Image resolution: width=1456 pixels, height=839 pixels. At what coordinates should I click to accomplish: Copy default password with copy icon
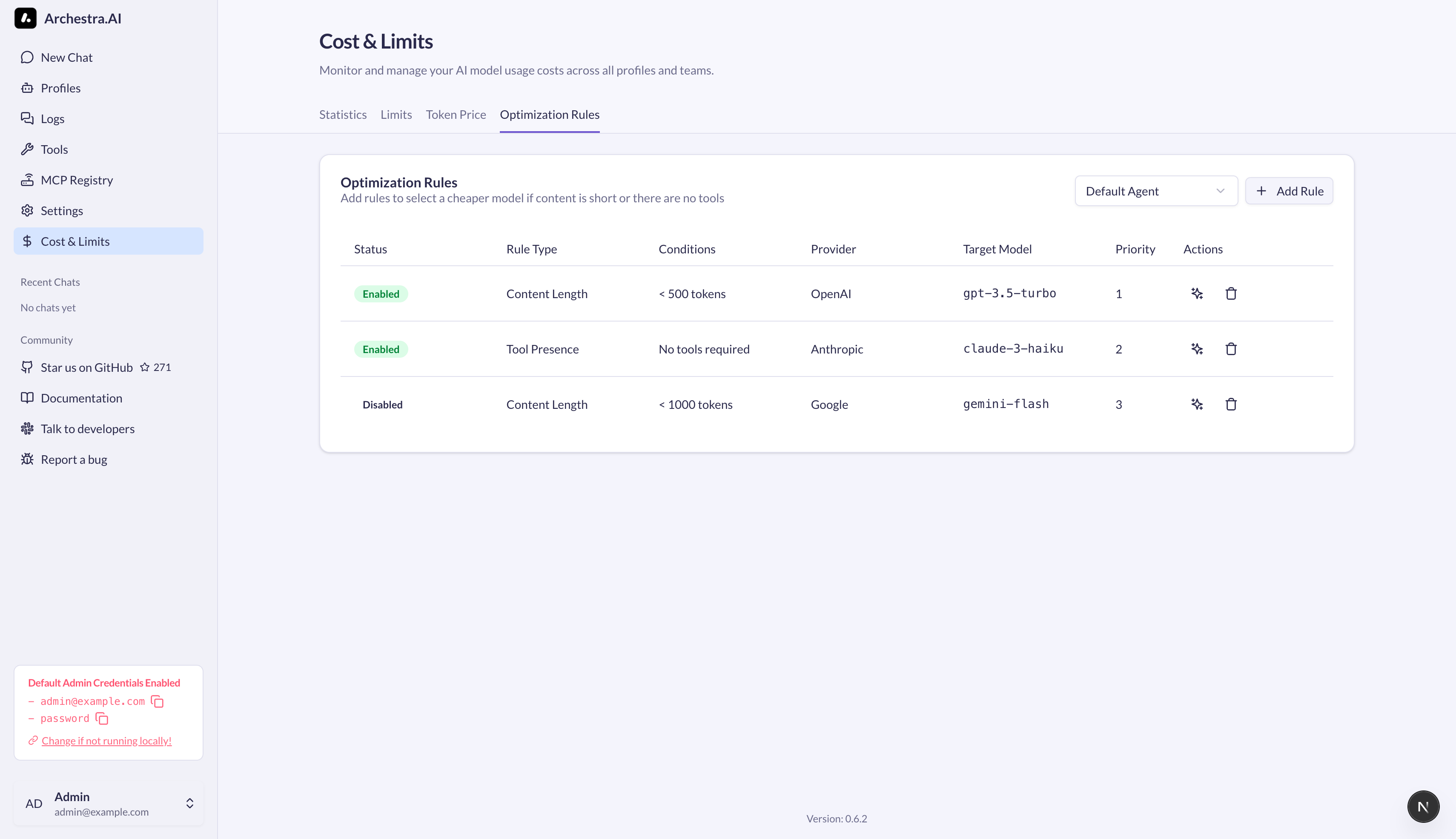(x=102, y=718)
